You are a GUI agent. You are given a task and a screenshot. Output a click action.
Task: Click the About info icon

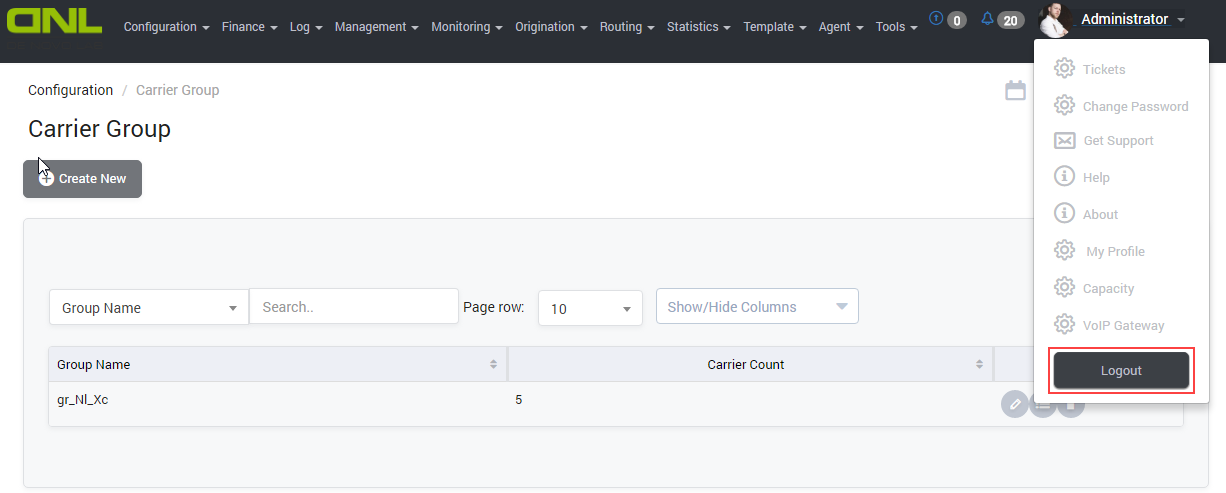[x=1064, y=214]
